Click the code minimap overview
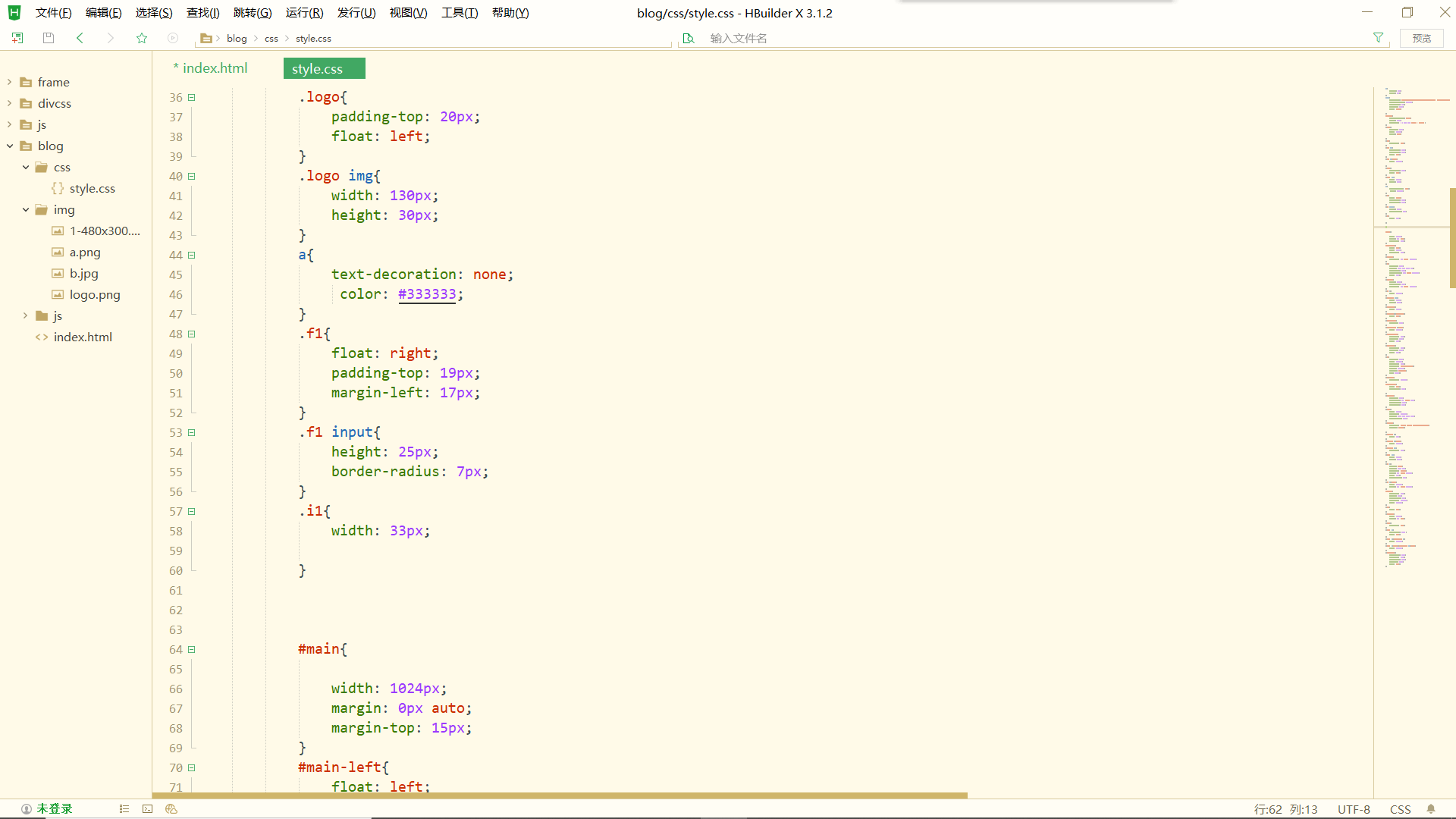Viewport: 1456px width, 819px height. pos(1410,326)
